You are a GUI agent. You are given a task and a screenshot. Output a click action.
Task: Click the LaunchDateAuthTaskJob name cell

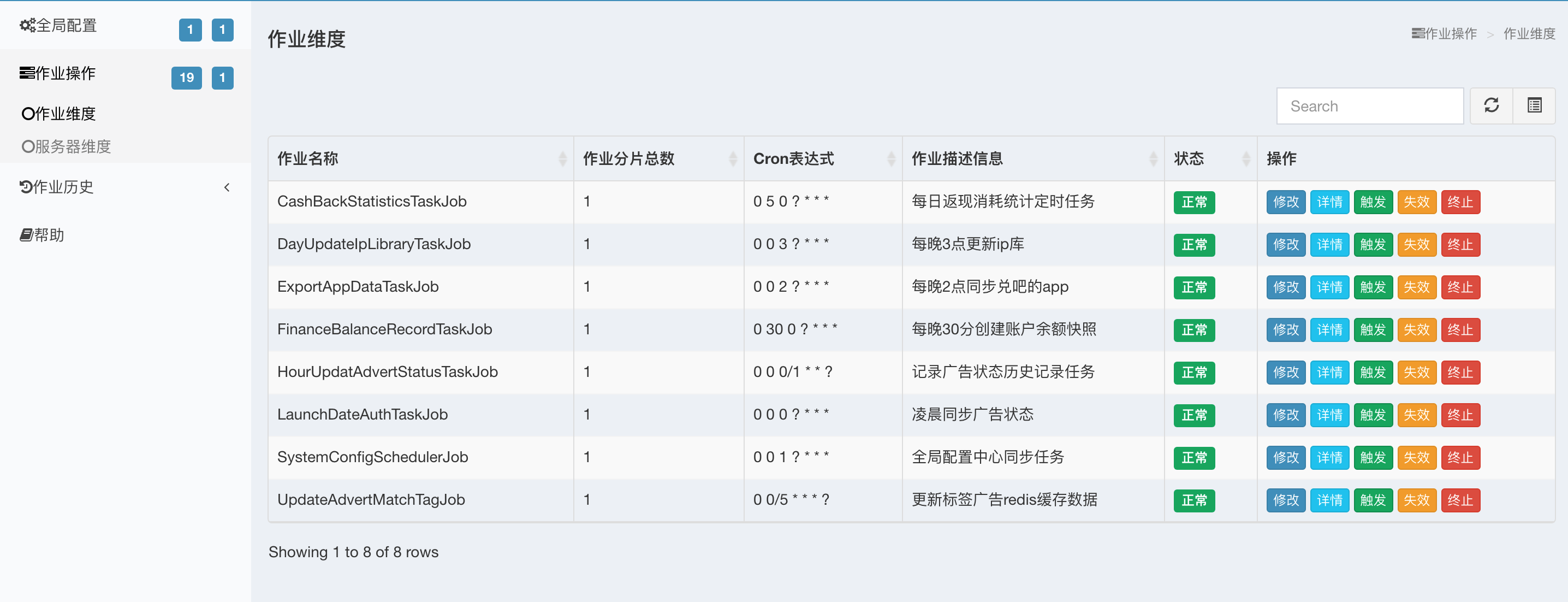(420, 415)
